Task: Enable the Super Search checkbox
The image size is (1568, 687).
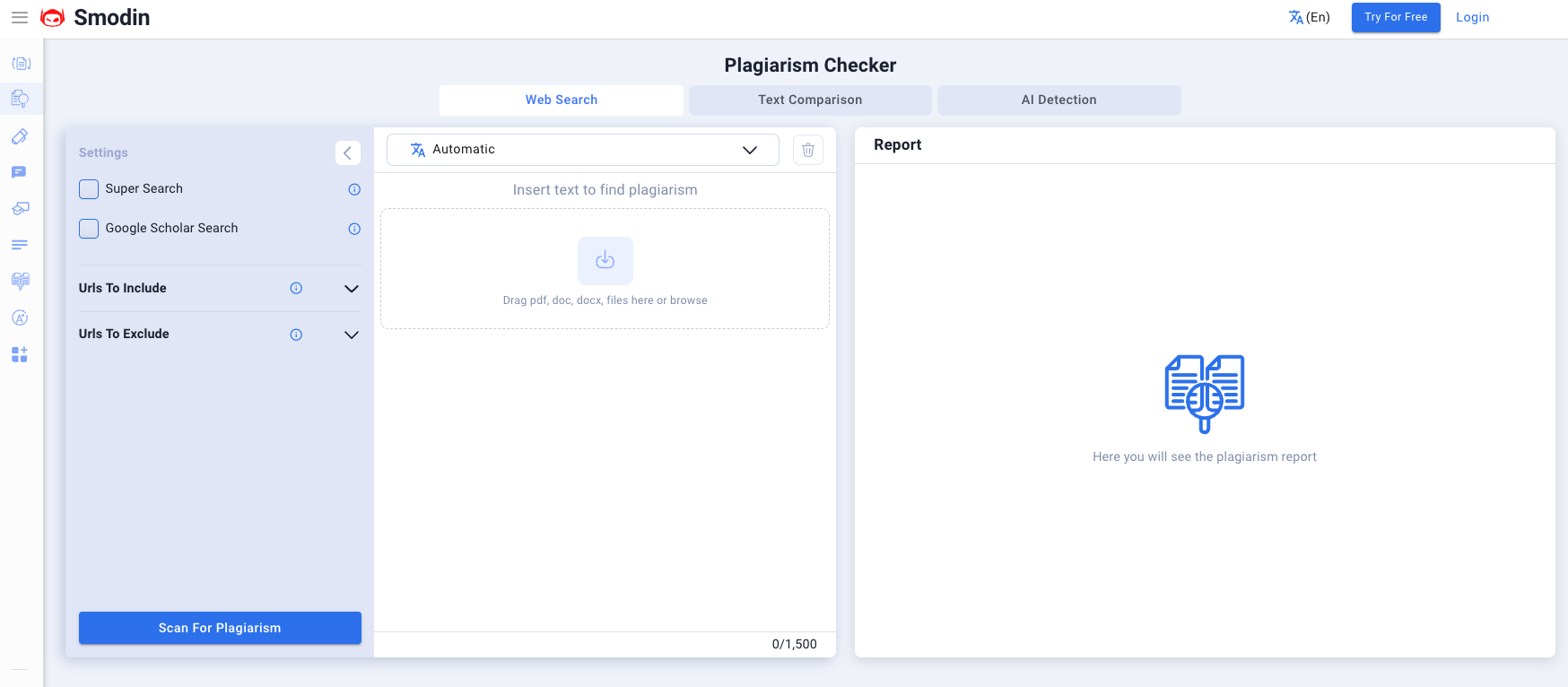Action: [89, 189]
